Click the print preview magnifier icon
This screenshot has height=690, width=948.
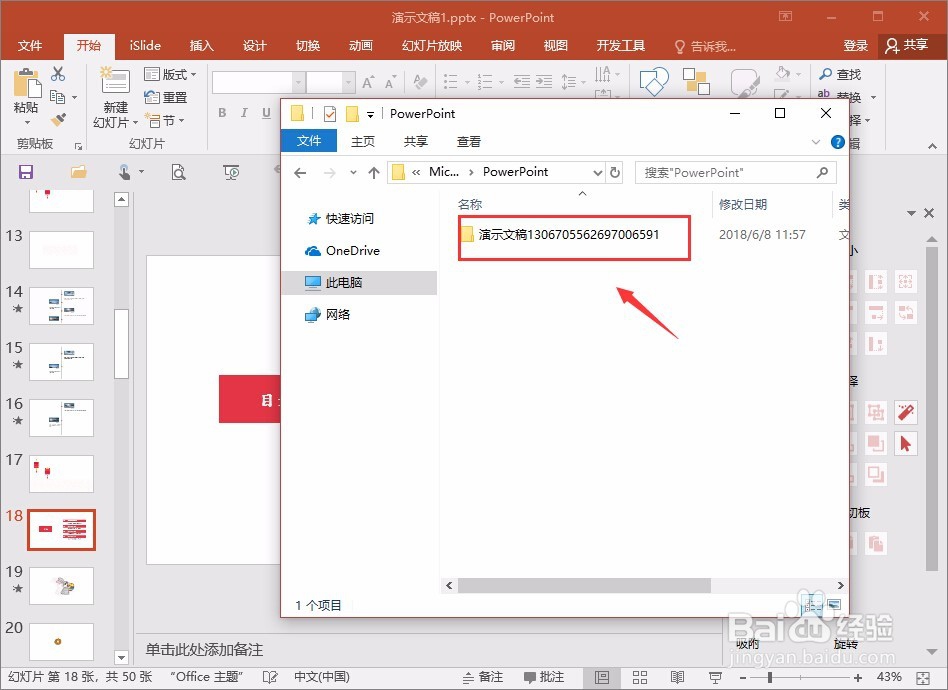pos(178,172)
